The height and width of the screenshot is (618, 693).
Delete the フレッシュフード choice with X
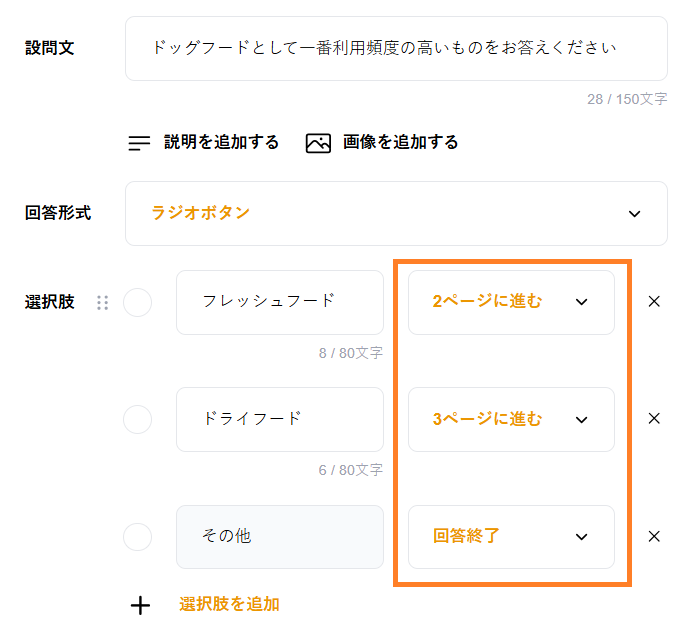click(654, 301)
